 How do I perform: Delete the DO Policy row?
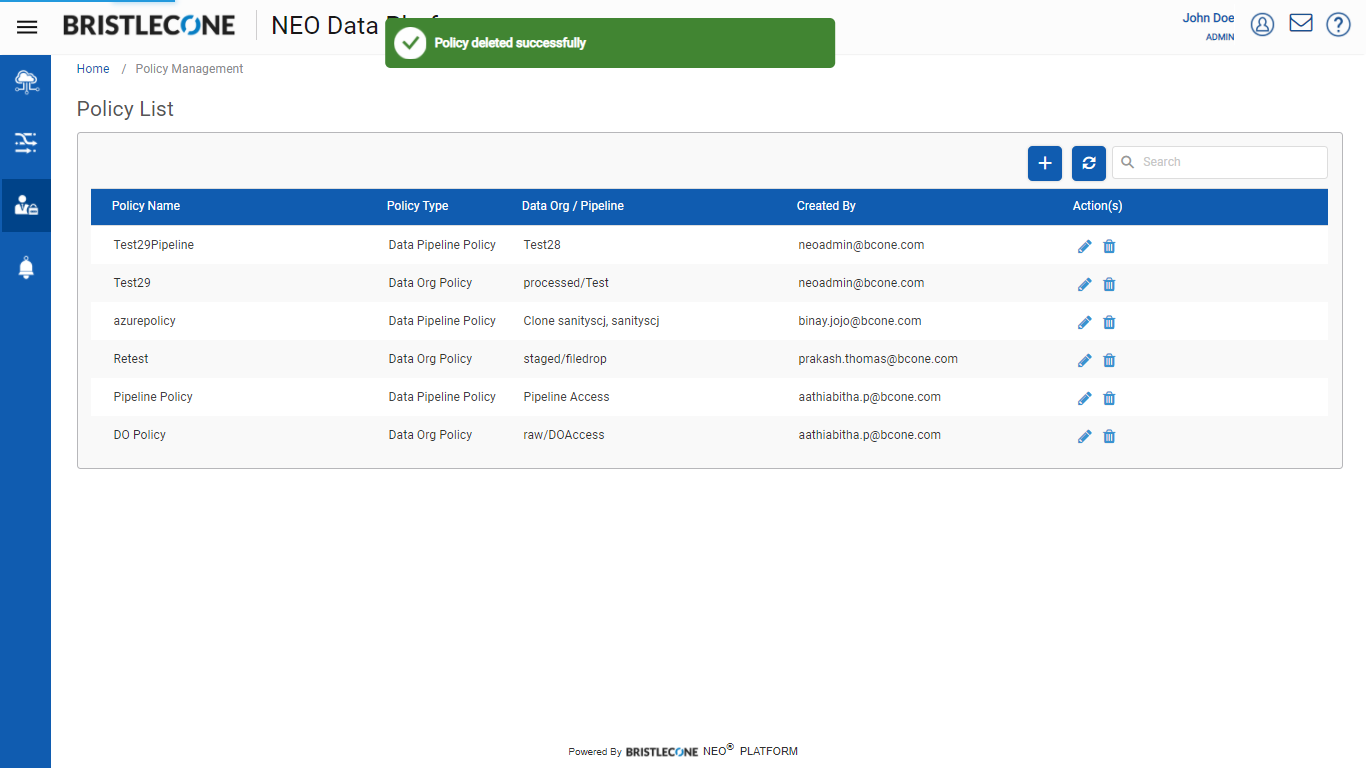1109,436
